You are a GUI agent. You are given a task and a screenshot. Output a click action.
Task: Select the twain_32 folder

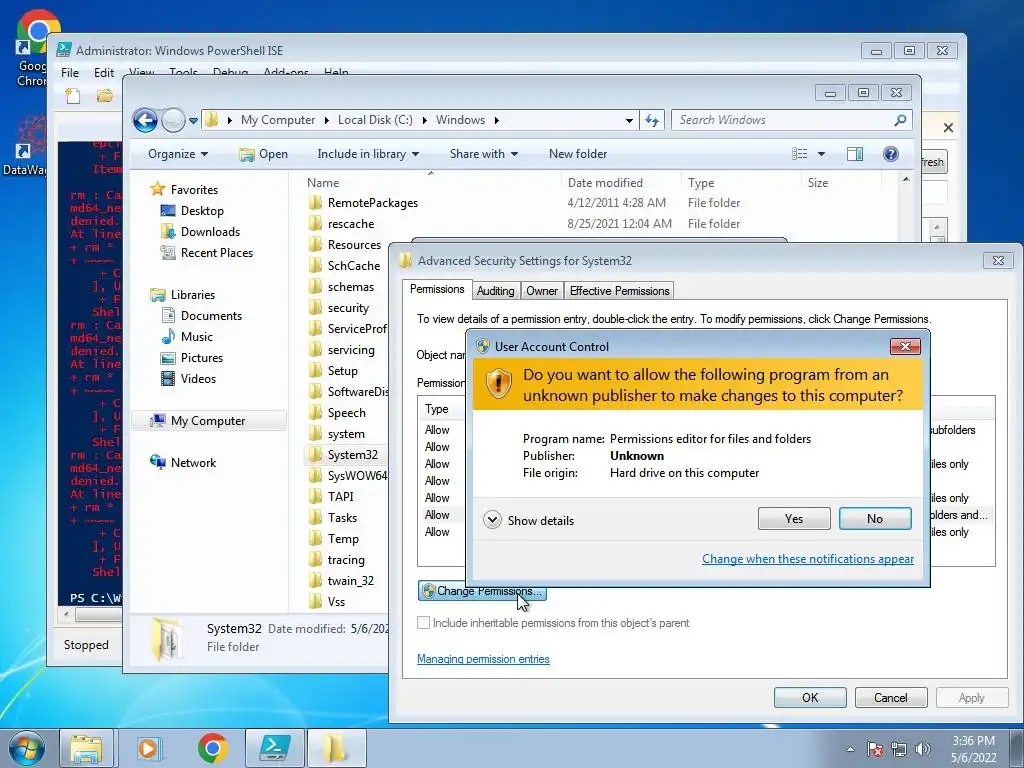click(350, 581)
